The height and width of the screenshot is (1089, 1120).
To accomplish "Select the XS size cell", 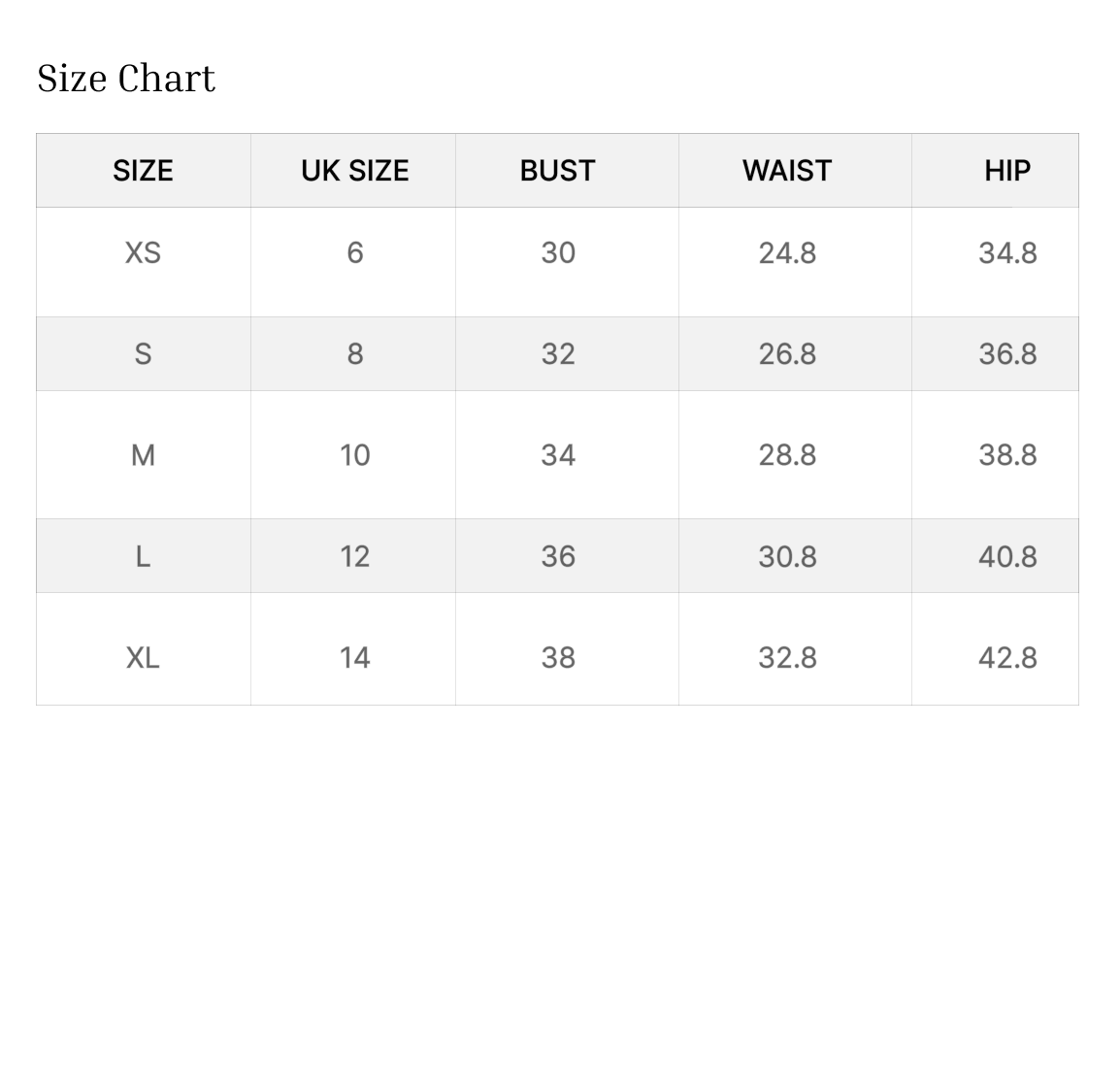I will click(143, 253).
